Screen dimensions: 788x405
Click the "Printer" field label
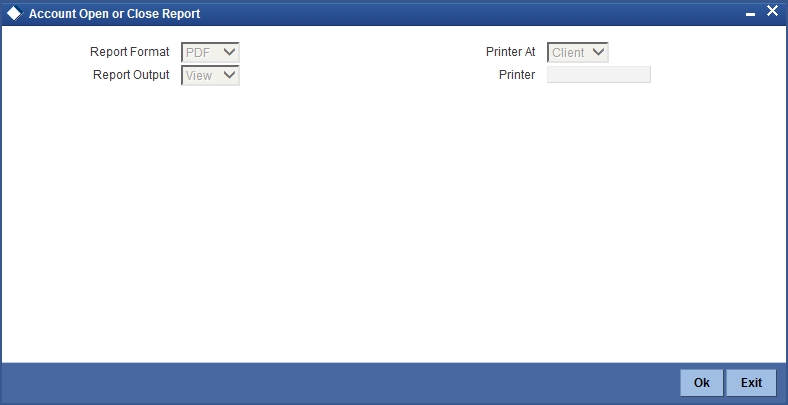pos(517,75)
